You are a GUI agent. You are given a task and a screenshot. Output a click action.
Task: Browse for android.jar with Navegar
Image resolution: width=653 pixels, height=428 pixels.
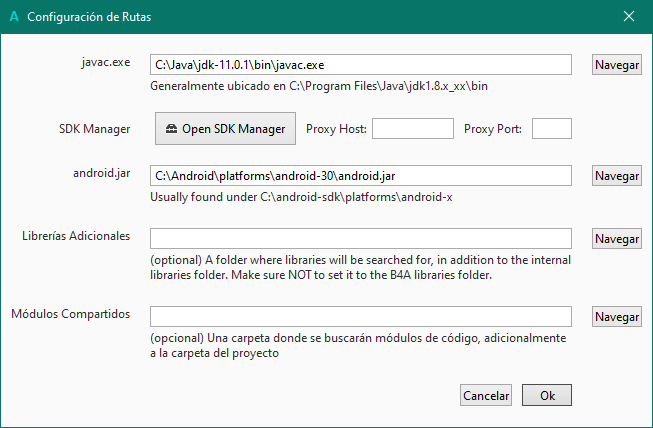click(x=616, y=175)
